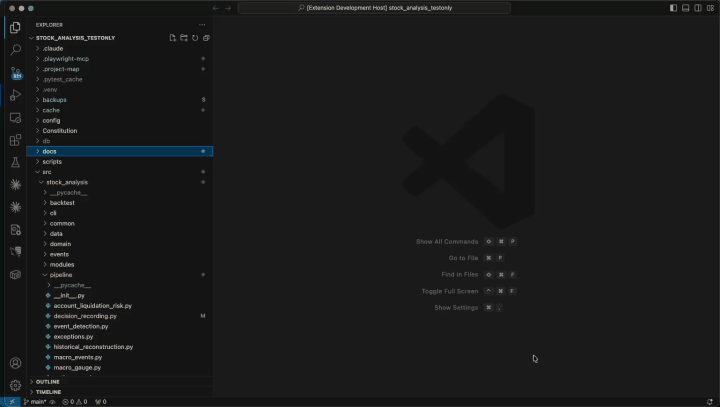Toggle the bottom panel visibility

click(x=686, y=8)
